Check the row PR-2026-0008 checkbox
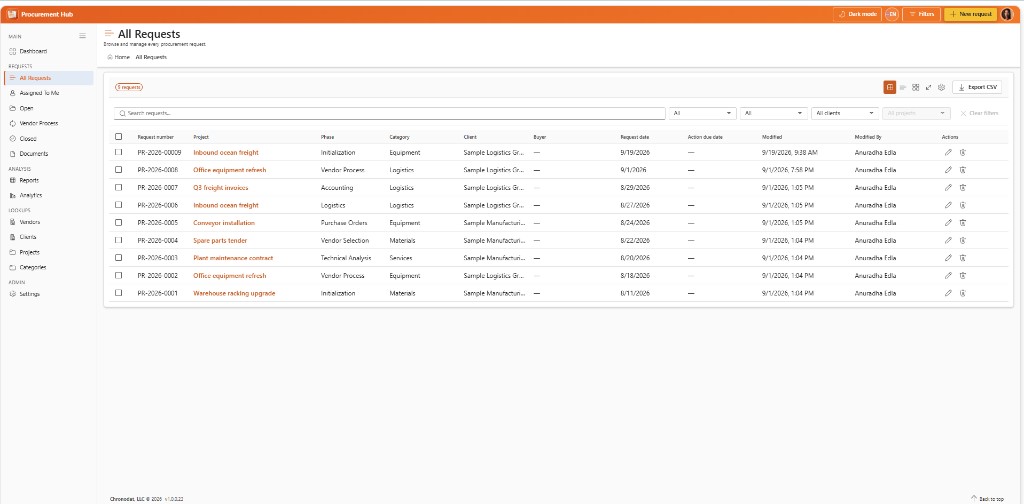 (x=118, y=170)
